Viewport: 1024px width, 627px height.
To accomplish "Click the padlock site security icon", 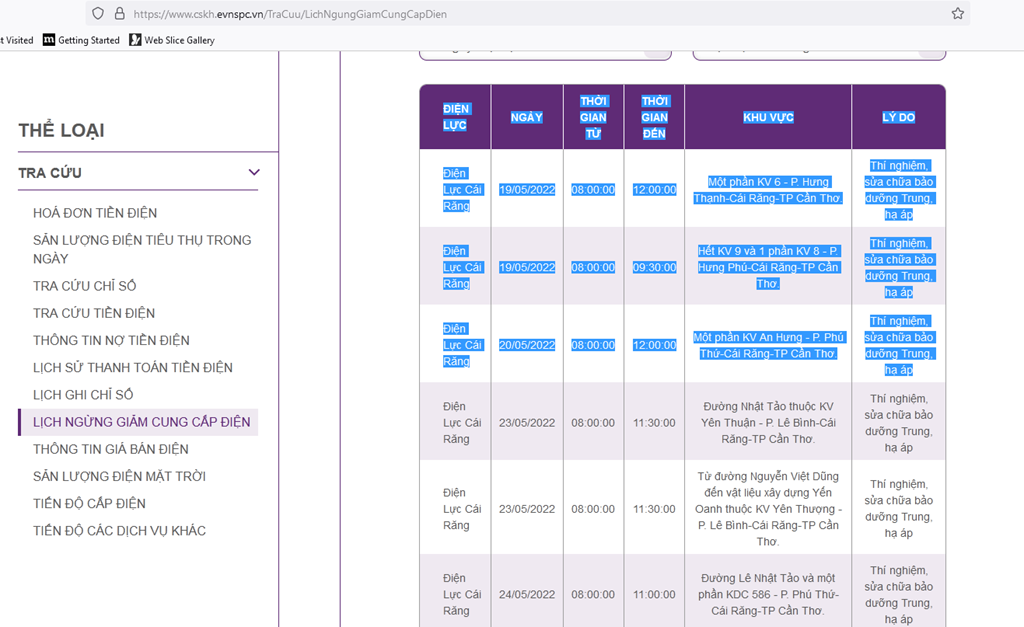I will (x=120, y=14).
